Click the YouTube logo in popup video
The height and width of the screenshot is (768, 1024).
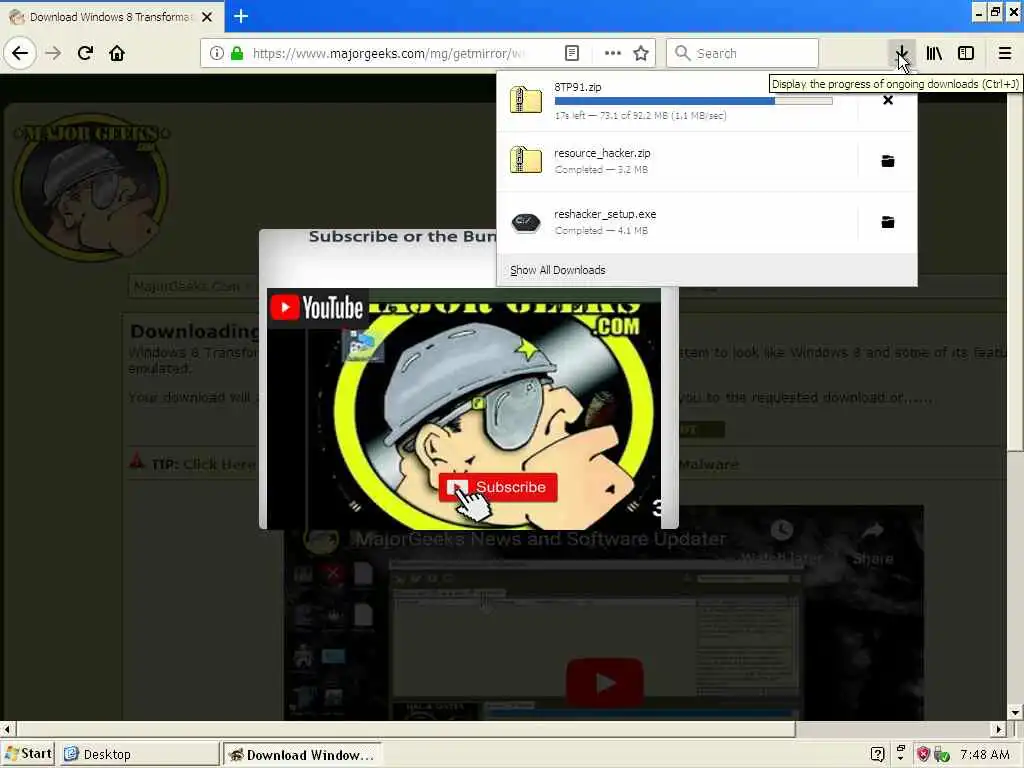[x=317, y=307]
